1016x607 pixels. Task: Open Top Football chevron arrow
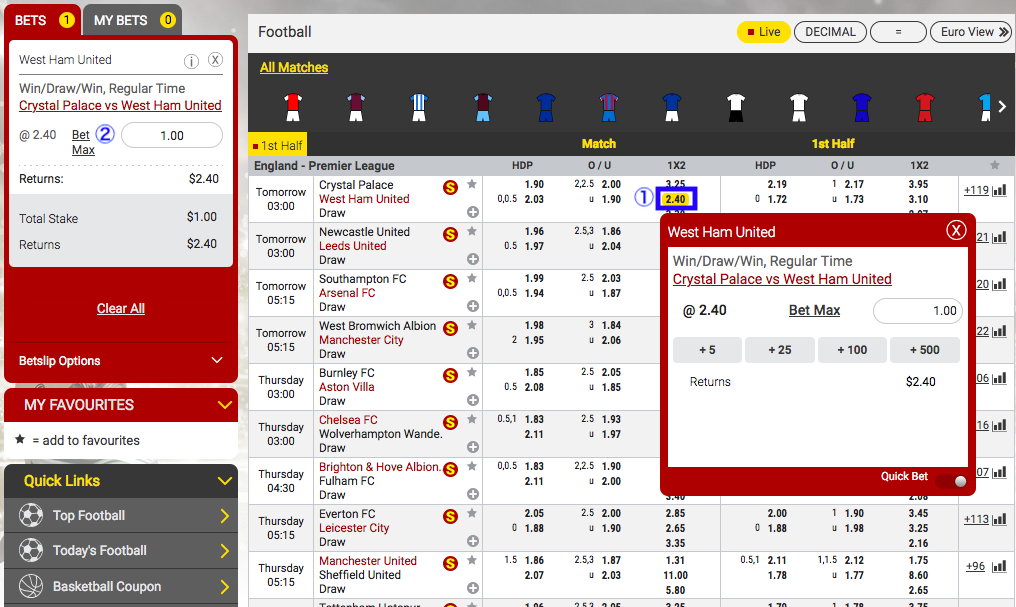(225, 516)
